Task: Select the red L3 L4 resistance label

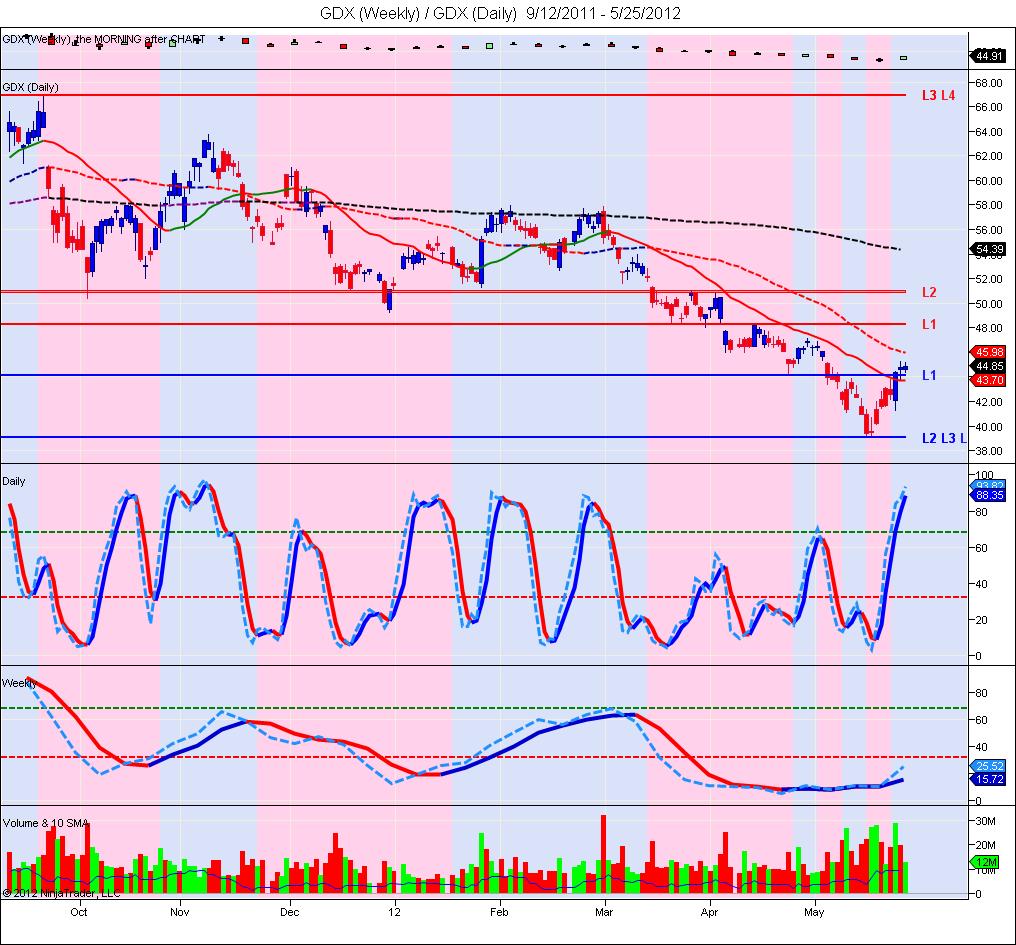Action: point(938,95)
